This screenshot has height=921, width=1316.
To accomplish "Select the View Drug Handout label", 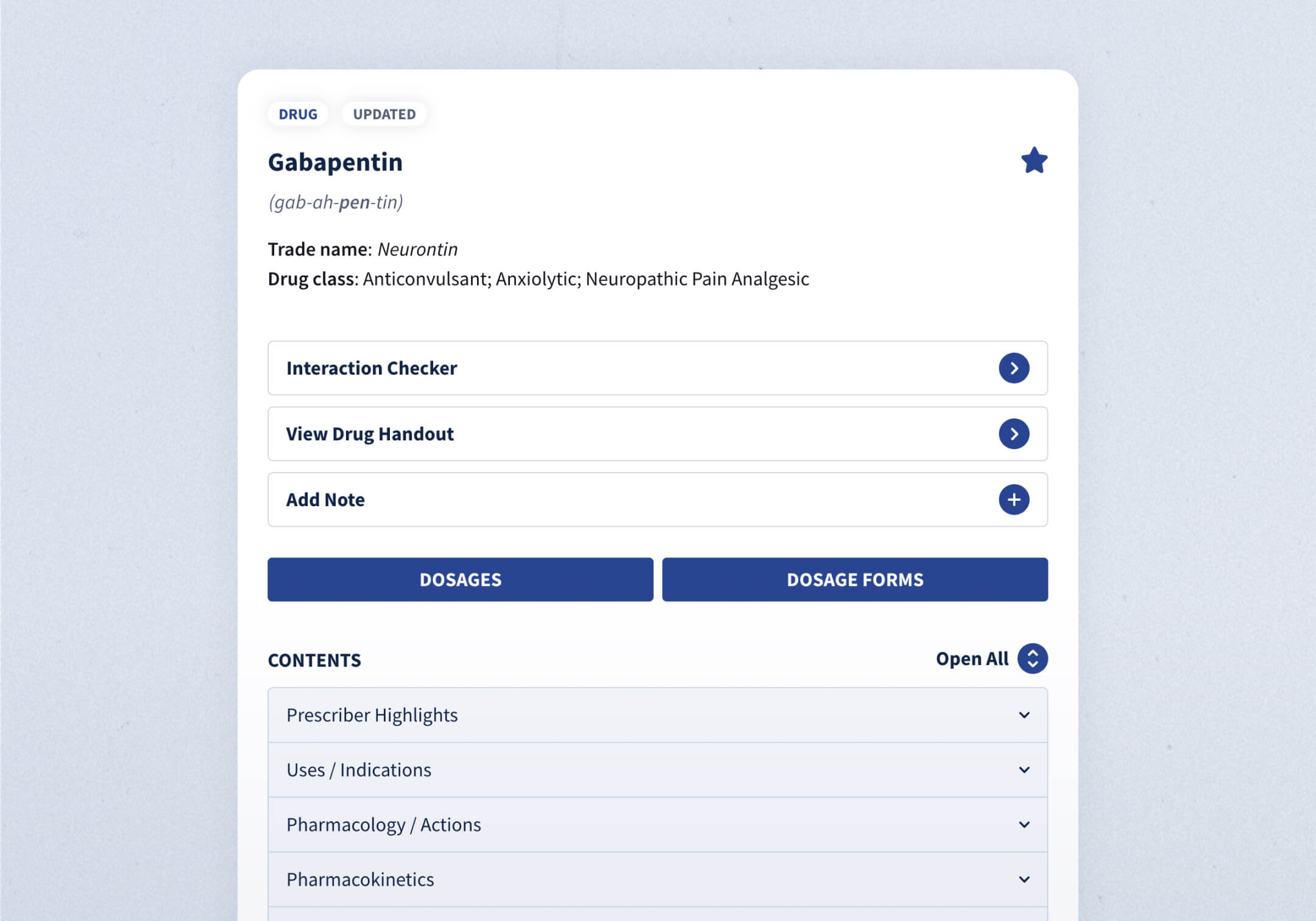I will (x=370, y=434).
